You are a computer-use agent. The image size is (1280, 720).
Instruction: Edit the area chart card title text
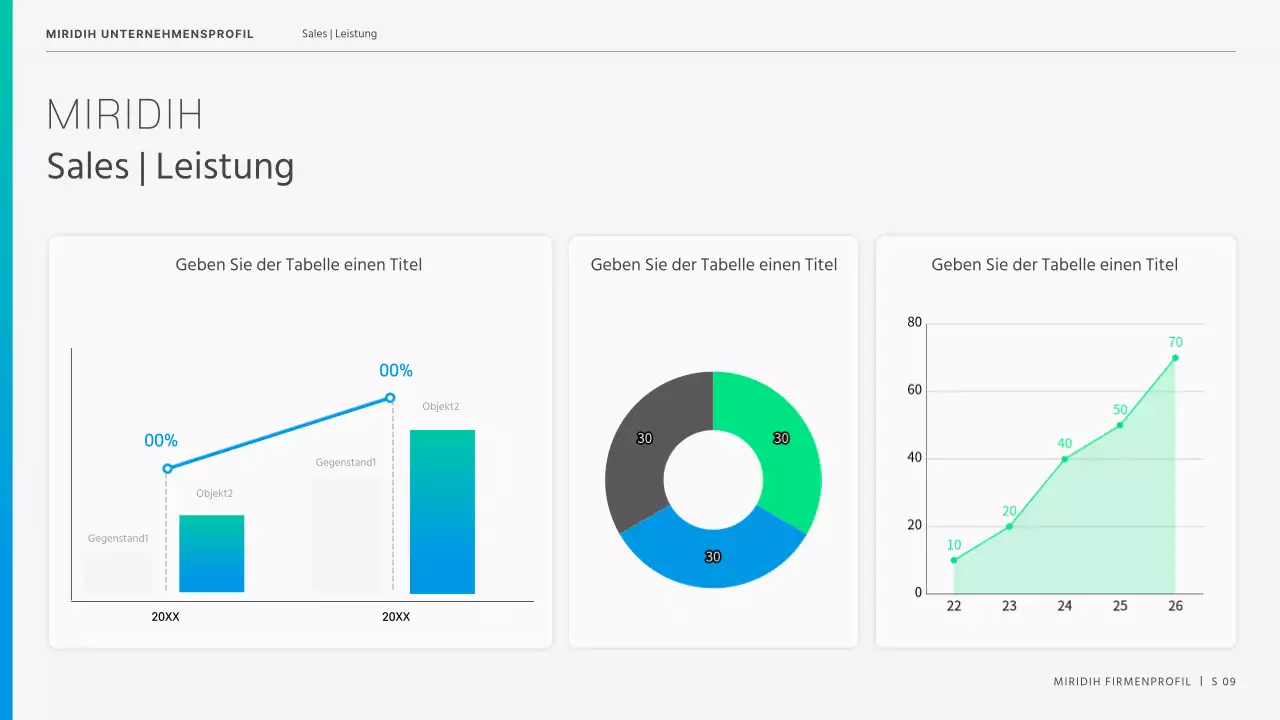click(1054, 265)
